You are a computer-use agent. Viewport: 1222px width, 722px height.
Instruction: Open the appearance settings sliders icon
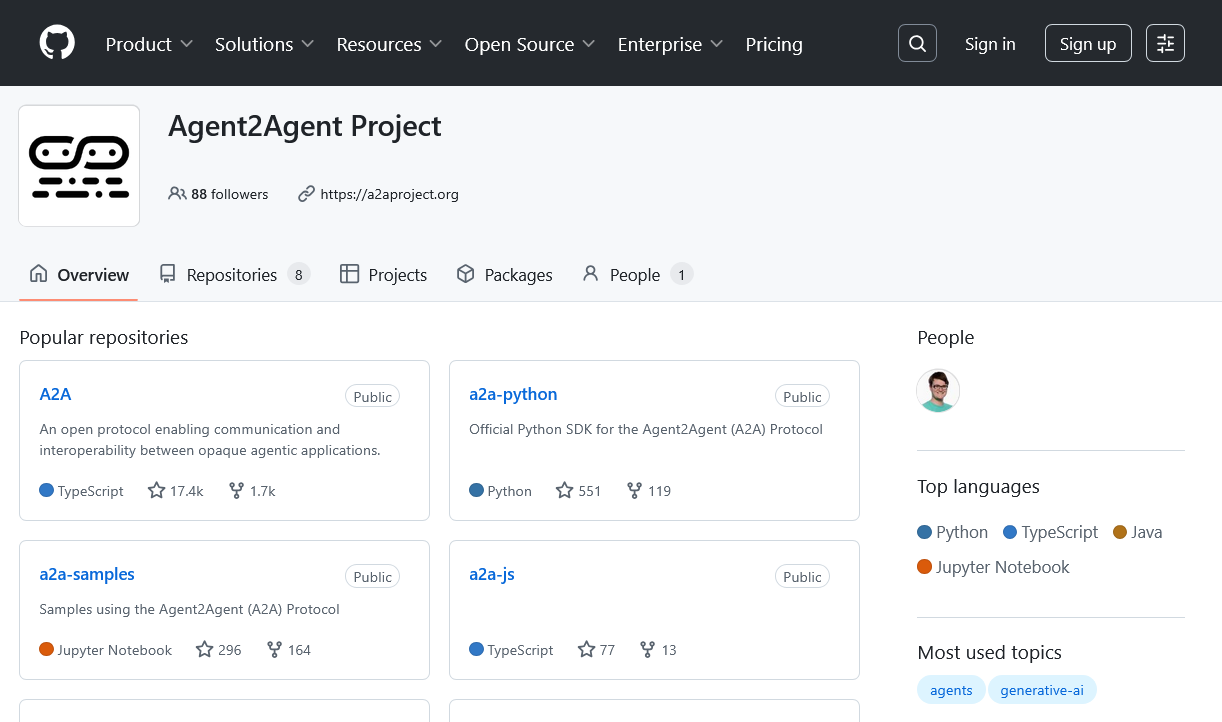[x=1165, y=44]
